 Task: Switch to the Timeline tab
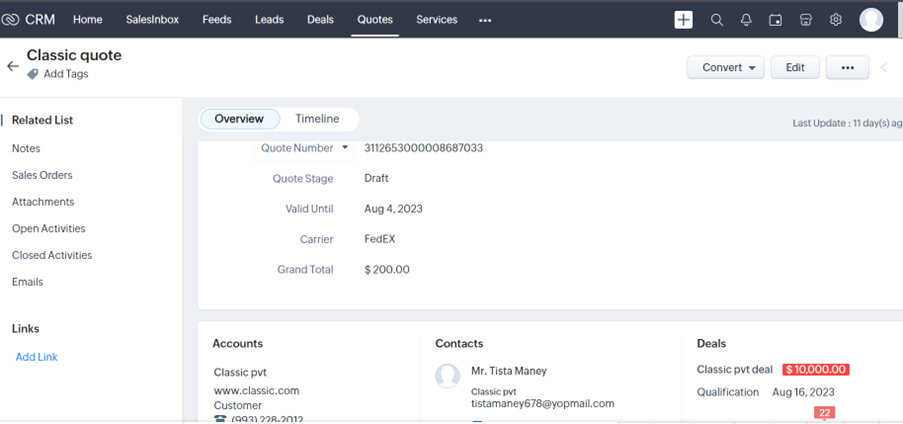[317, 119]
